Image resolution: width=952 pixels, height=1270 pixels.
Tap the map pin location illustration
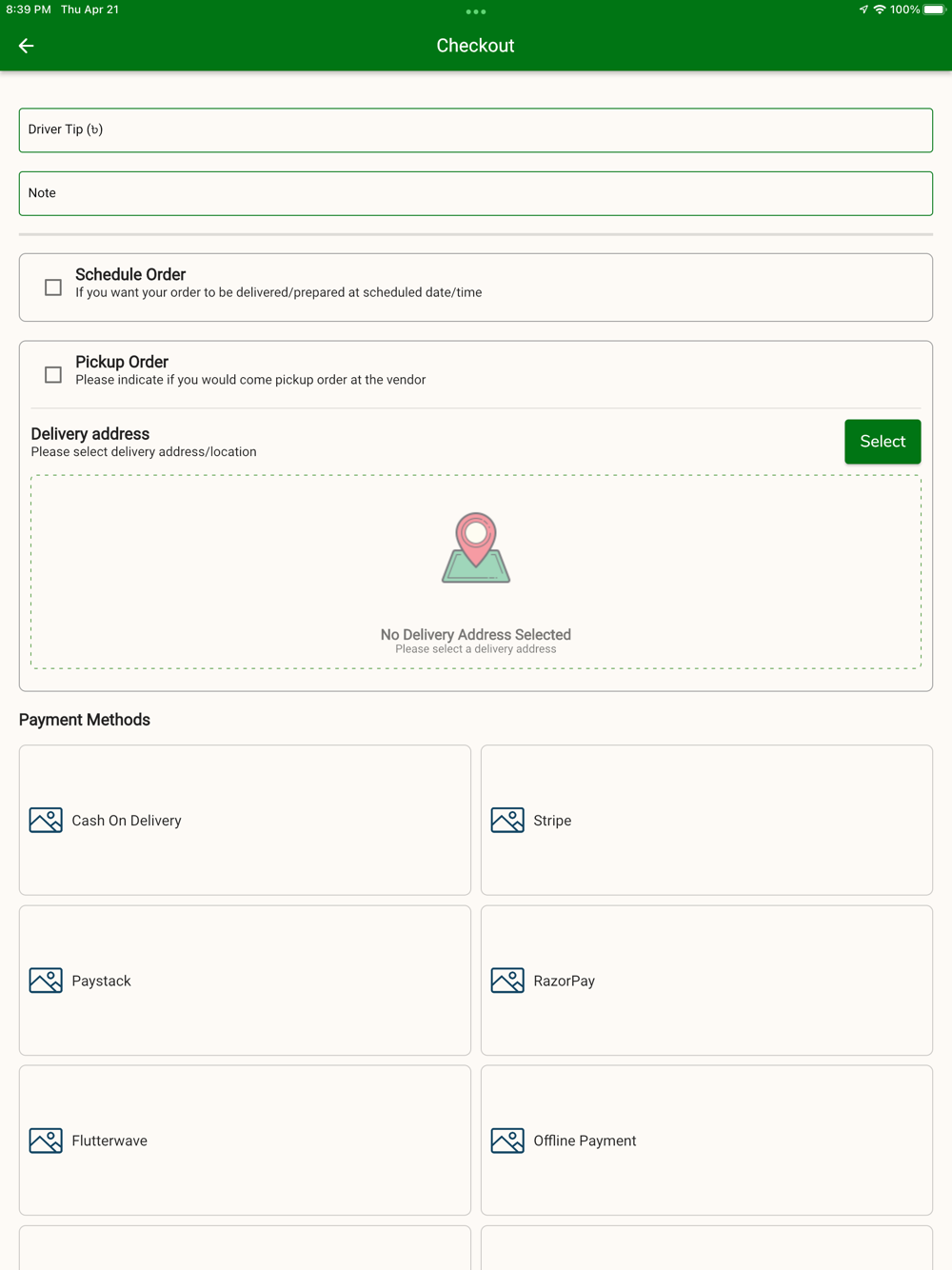[476, 547]
